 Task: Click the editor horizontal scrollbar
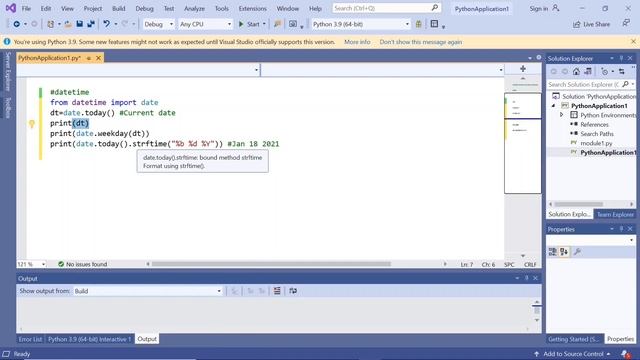(271, 264)
